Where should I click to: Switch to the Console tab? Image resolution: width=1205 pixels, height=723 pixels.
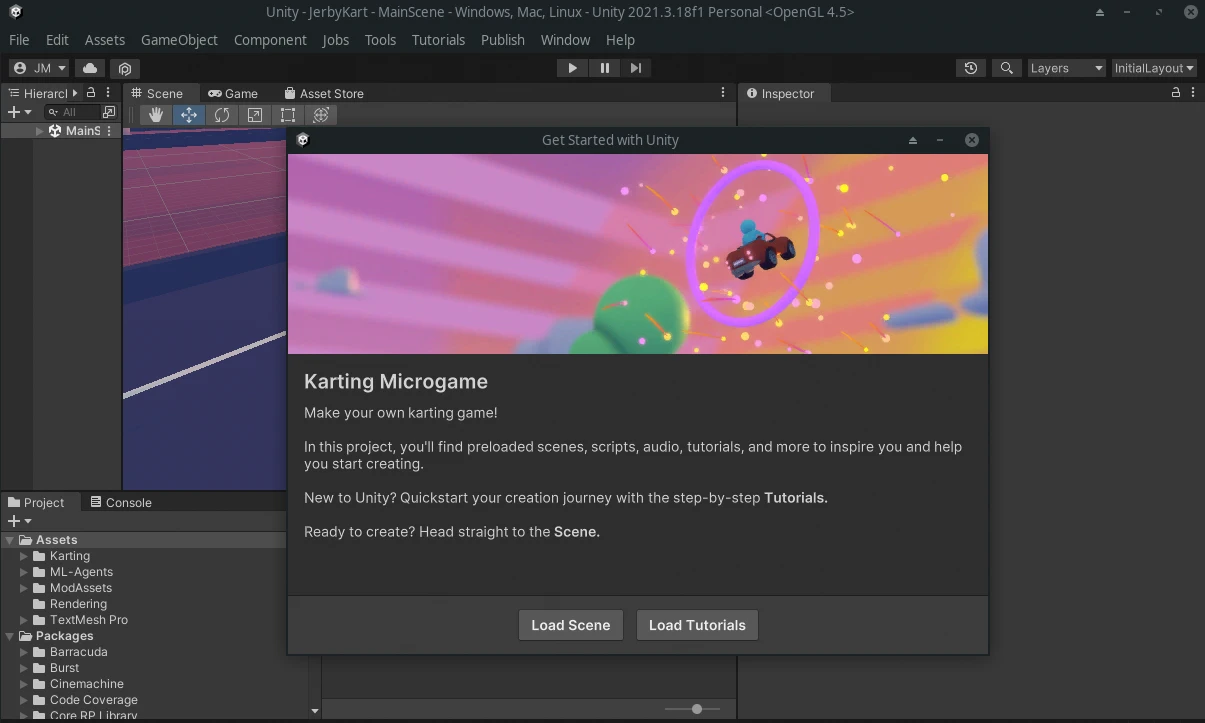tap(121, 502)
